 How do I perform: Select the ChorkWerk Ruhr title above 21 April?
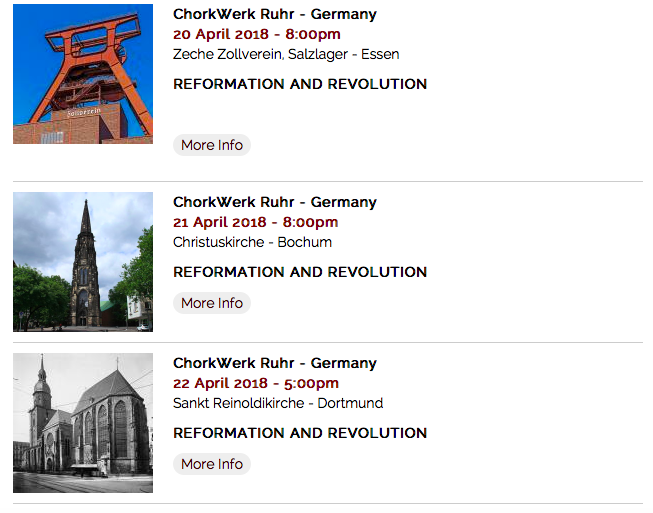pos(275,202)
